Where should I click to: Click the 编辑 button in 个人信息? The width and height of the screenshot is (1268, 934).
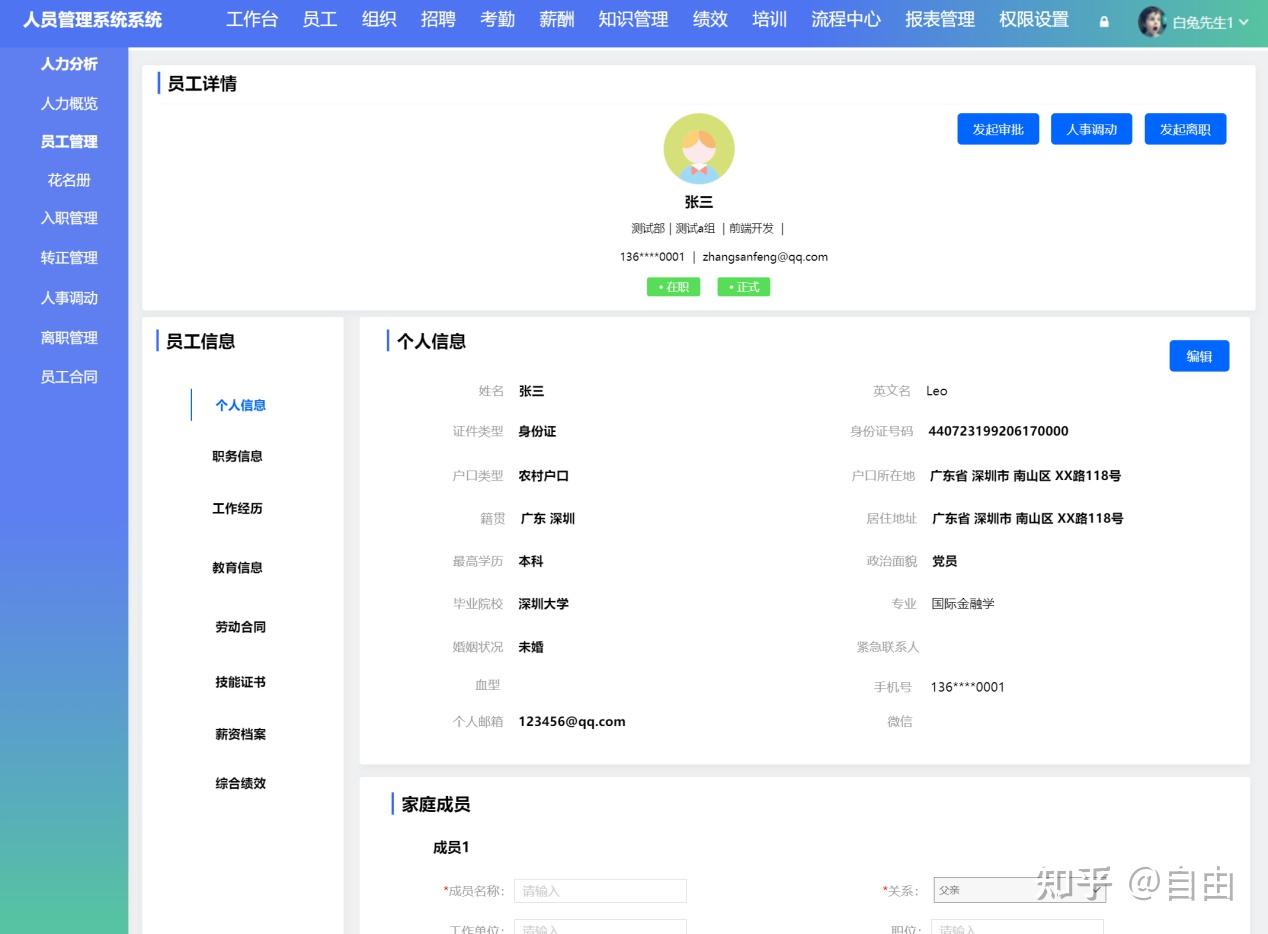pos(1199,355)
